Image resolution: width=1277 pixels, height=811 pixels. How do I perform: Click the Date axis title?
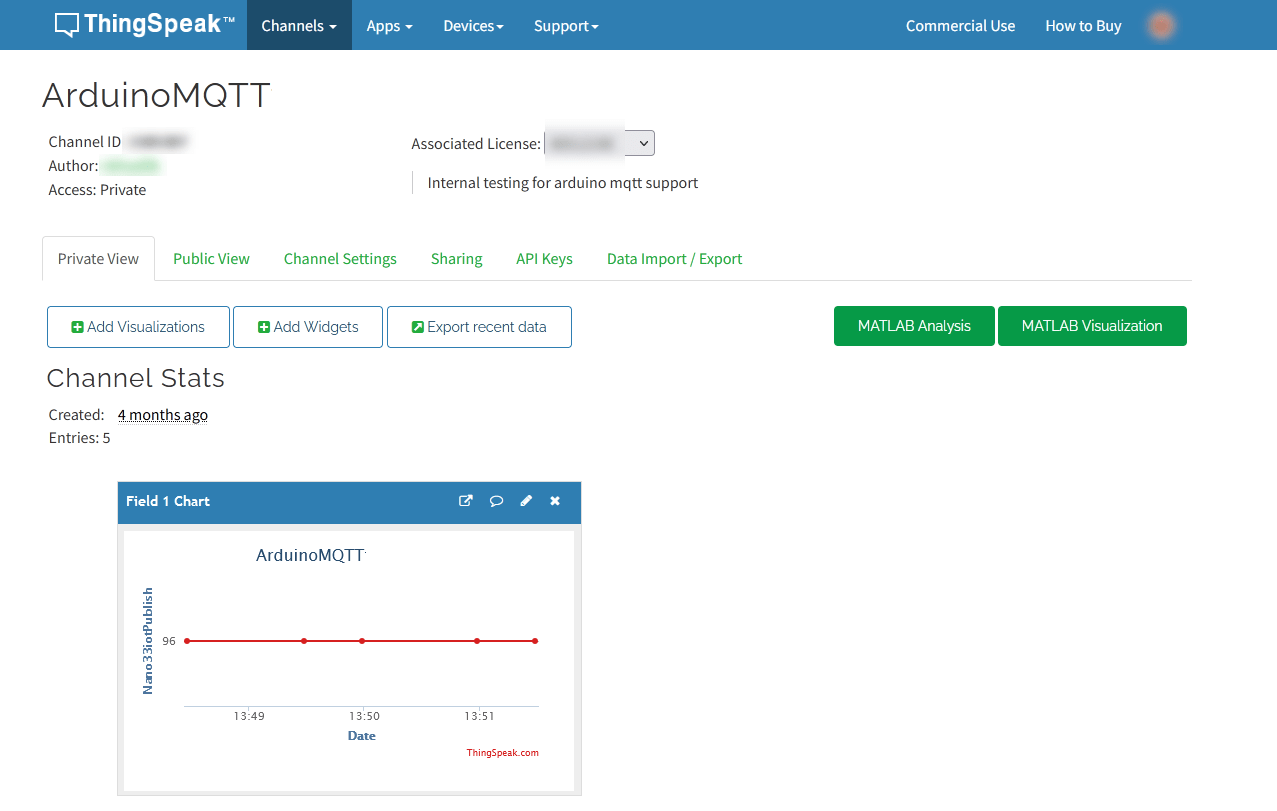click(361, 735)
